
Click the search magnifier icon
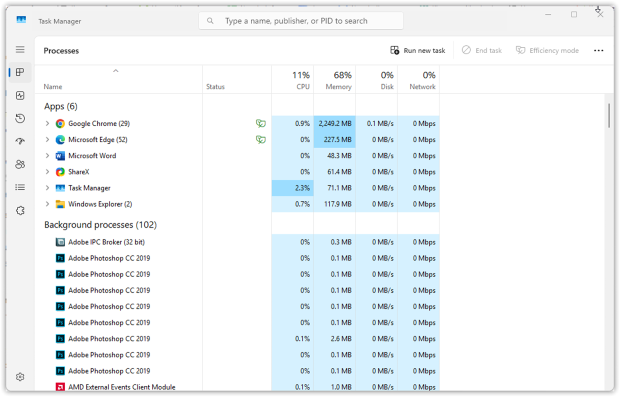210,21
